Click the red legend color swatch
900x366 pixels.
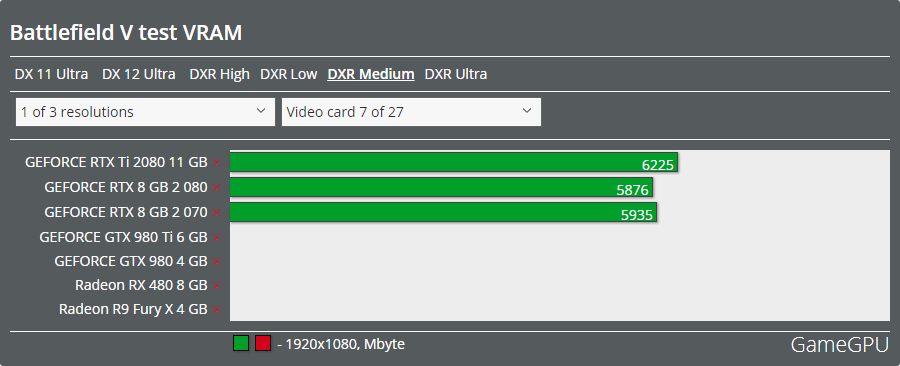[263, 344]
